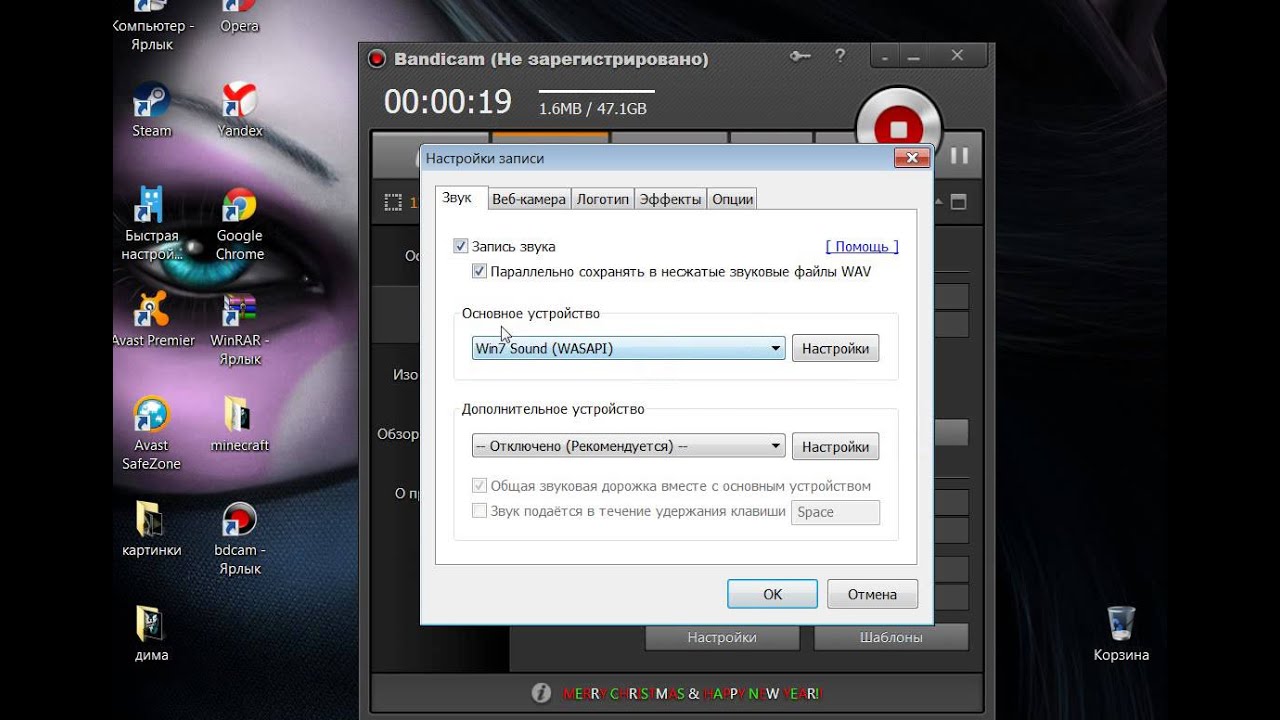
Task: Switch to the Опции tab
Action: (732, 199)
